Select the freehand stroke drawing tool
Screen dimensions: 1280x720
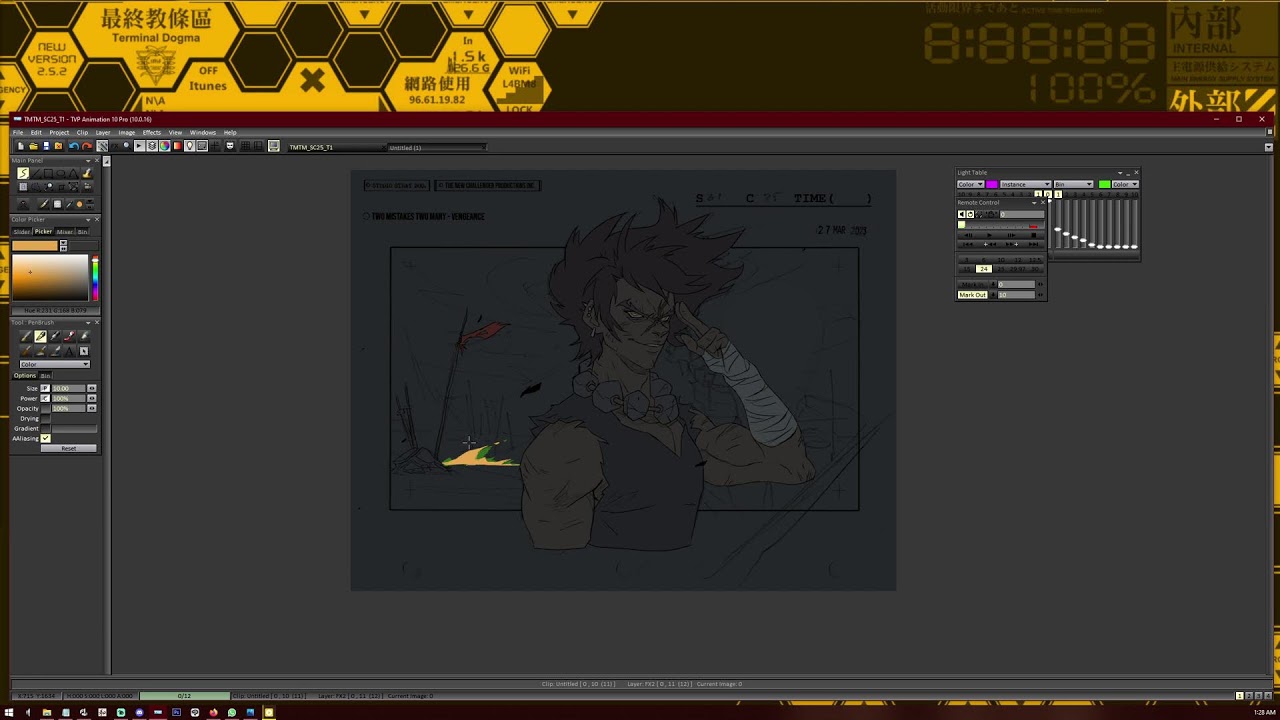tap(23, 173)
